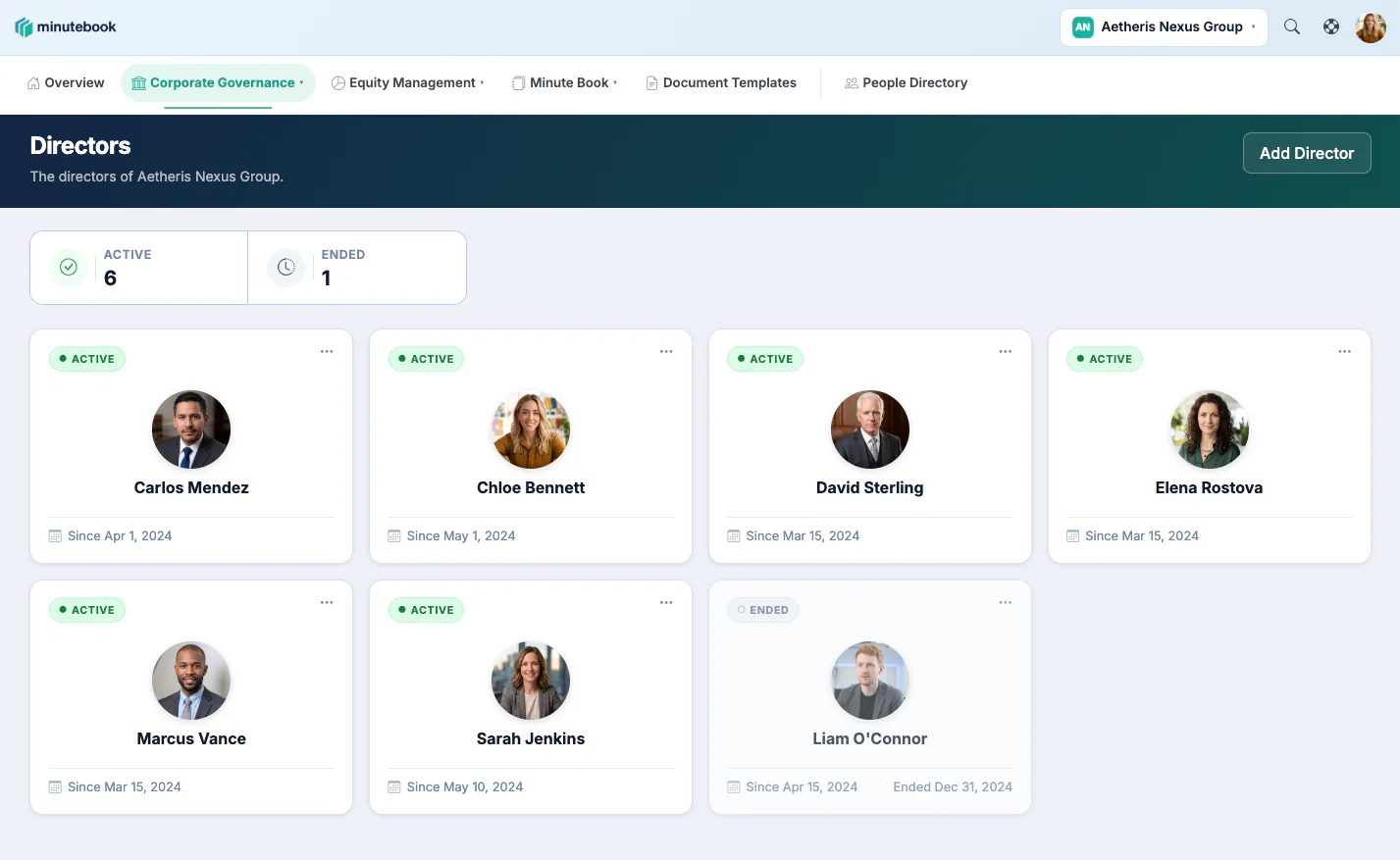Filter by Active directors count
The width and height of the screenshot is (1400, 860).
click(139, 268)
